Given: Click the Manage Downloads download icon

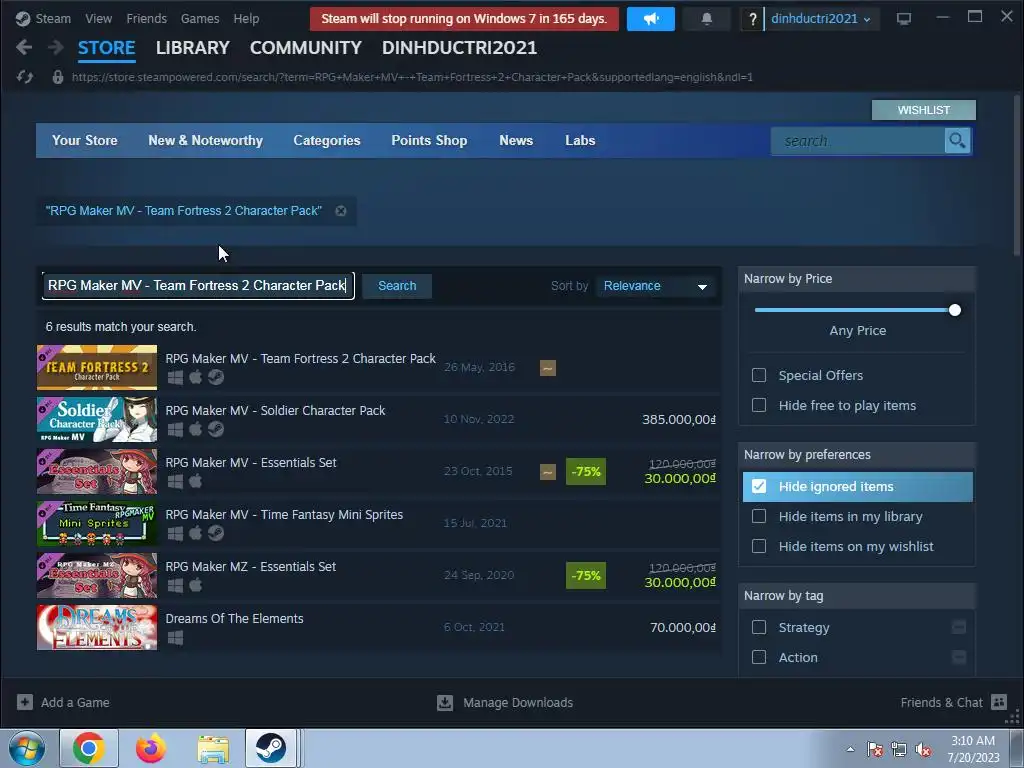Looking at the screenshot, I should tap(445, 703).
